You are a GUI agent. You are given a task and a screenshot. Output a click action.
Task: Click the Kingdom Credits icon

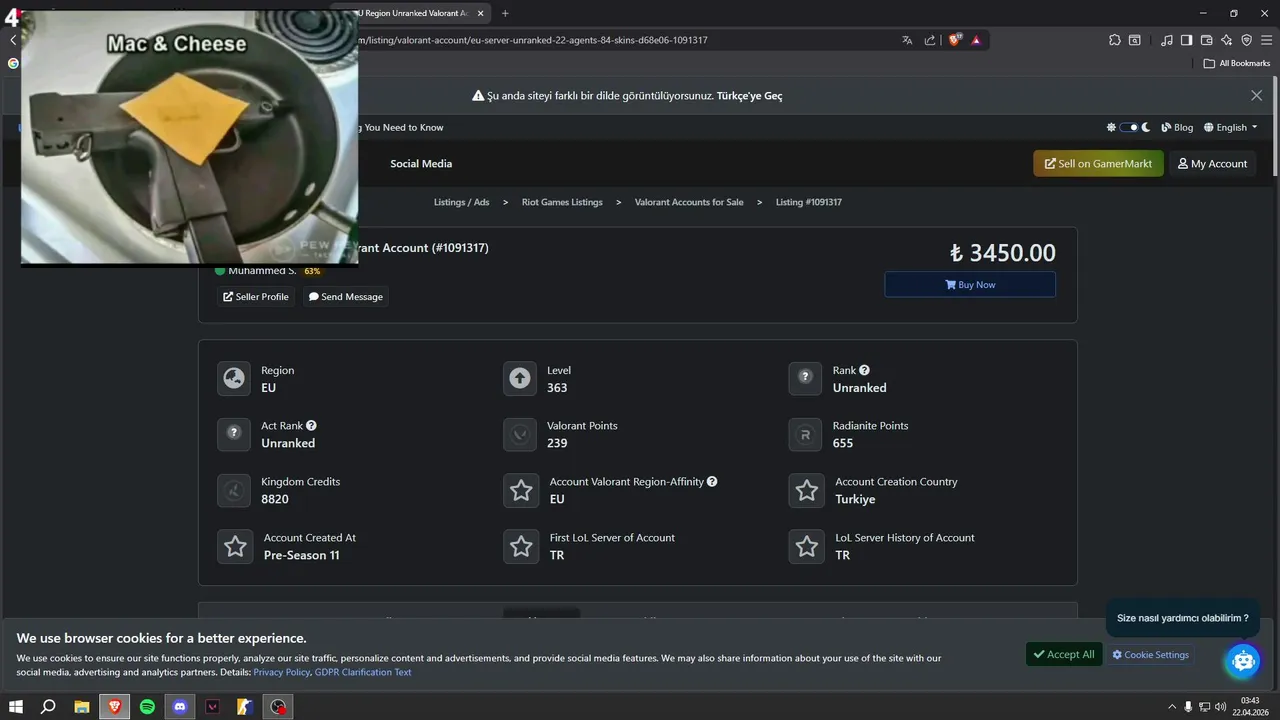click(234, 490)
